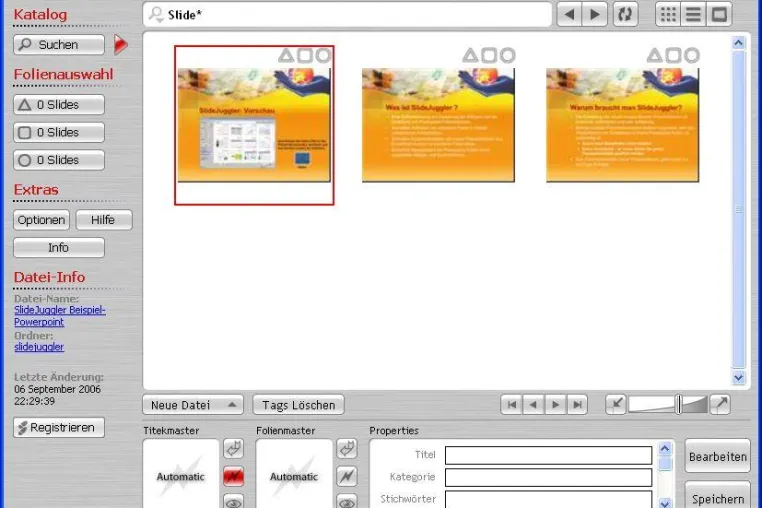
Task: Tag first slide with the square marker
Action: (x=305, y=55)
